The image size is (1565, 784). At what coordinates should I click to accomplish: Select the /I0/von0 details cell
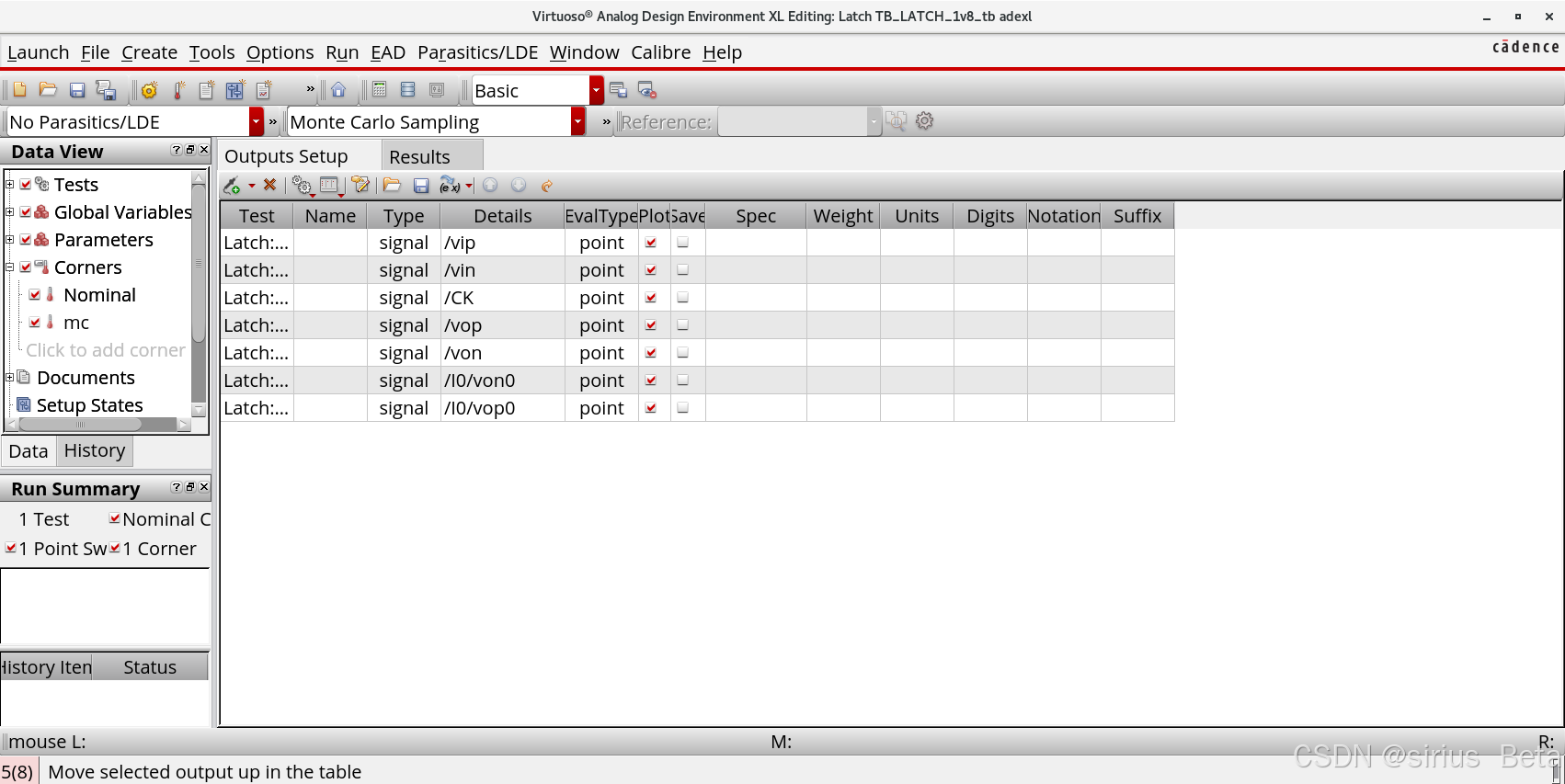pos(503,381)
